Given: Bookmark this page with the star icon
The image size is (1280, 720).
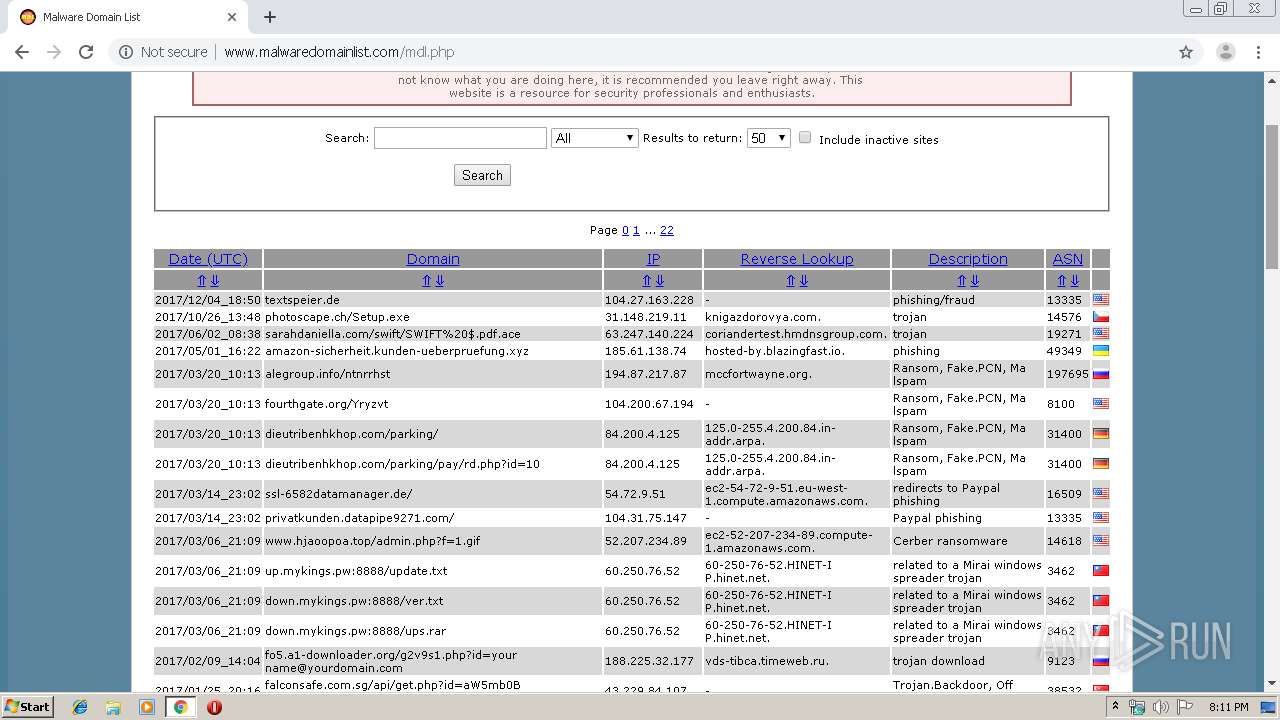Looking at the screenshot, I should [x=1186, y=52].
